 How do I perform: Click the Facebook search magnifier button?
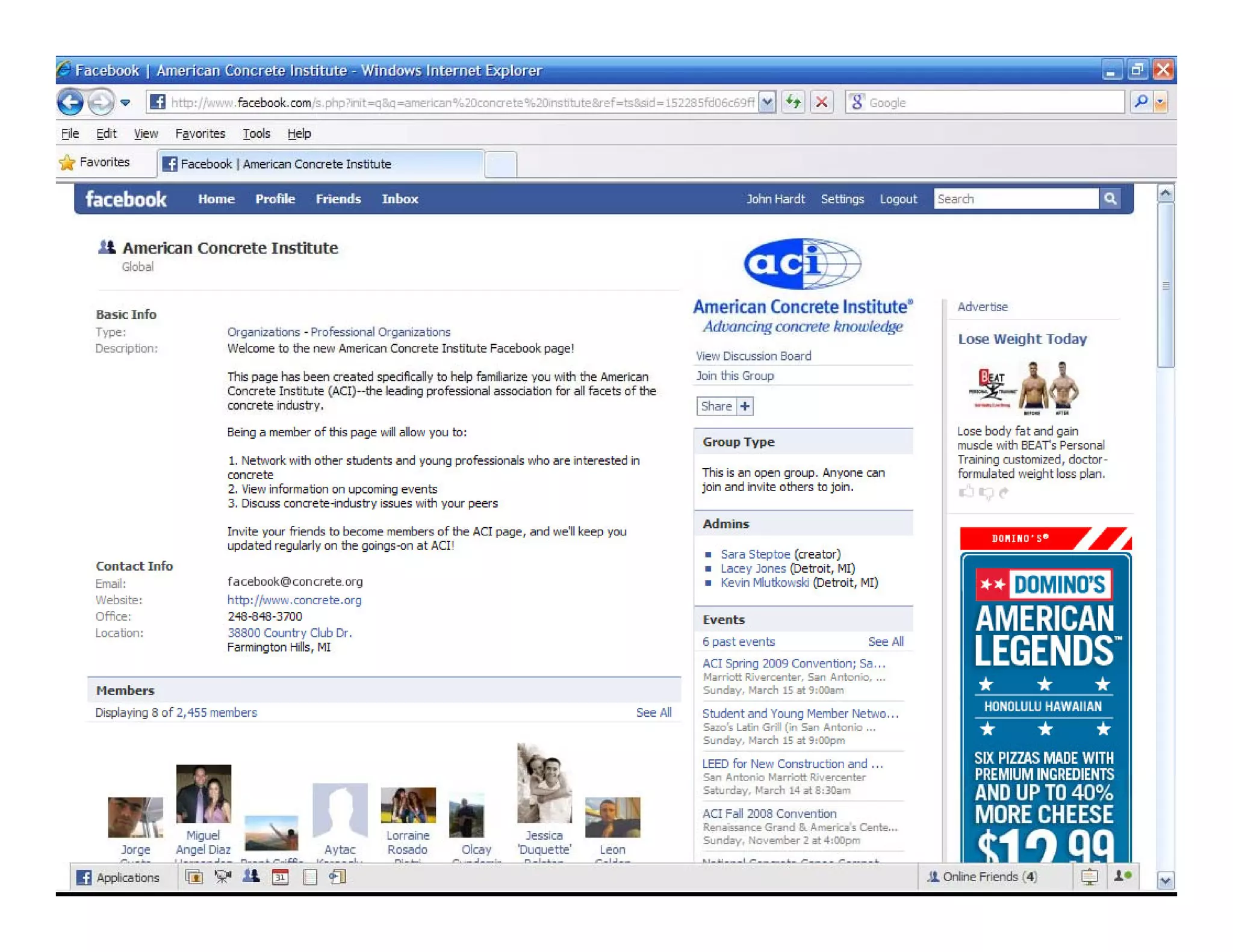[x=1111, y=199]
